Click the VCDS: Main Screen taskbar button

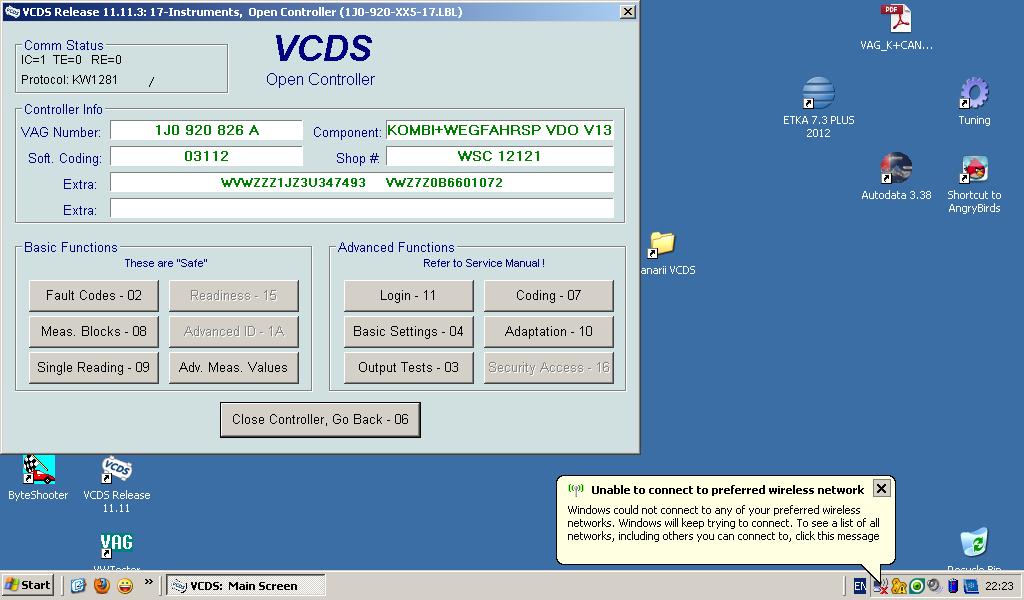point(246,586)
